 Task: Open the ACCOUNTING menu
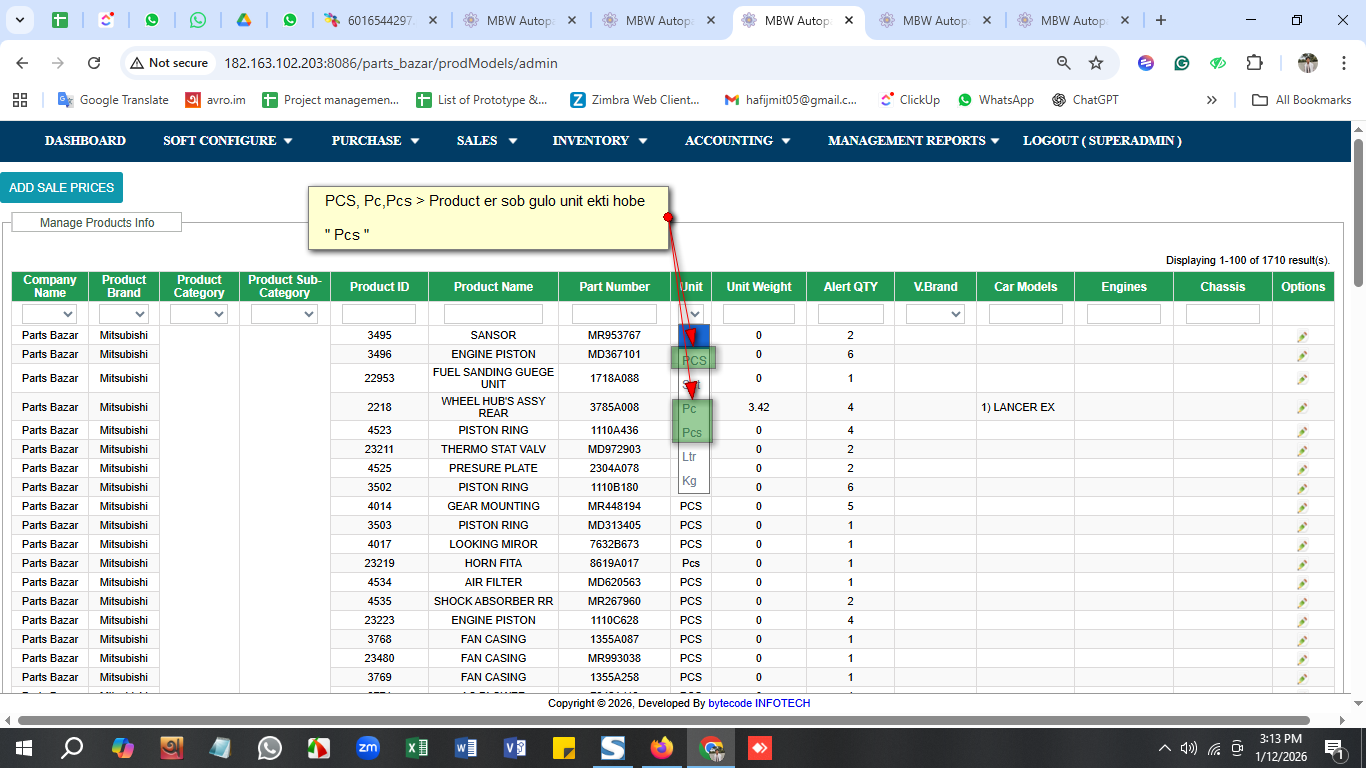737,141
